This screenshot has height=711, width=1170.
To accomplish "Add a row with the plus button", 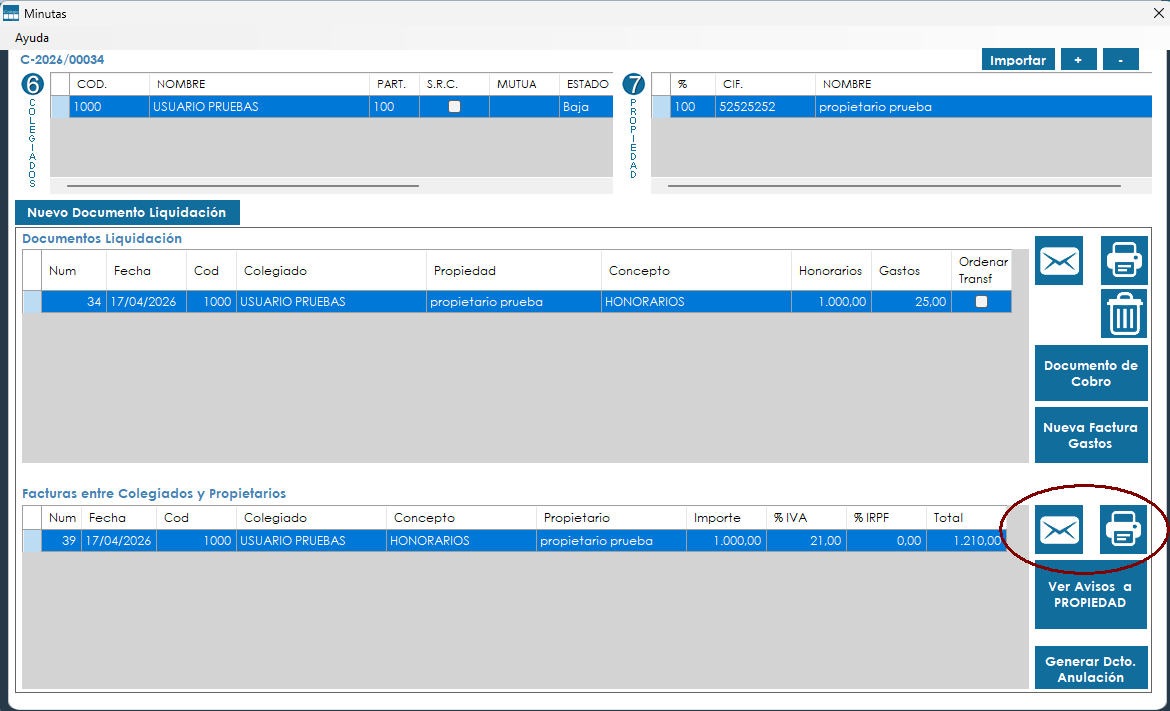I will [1078, 60].
